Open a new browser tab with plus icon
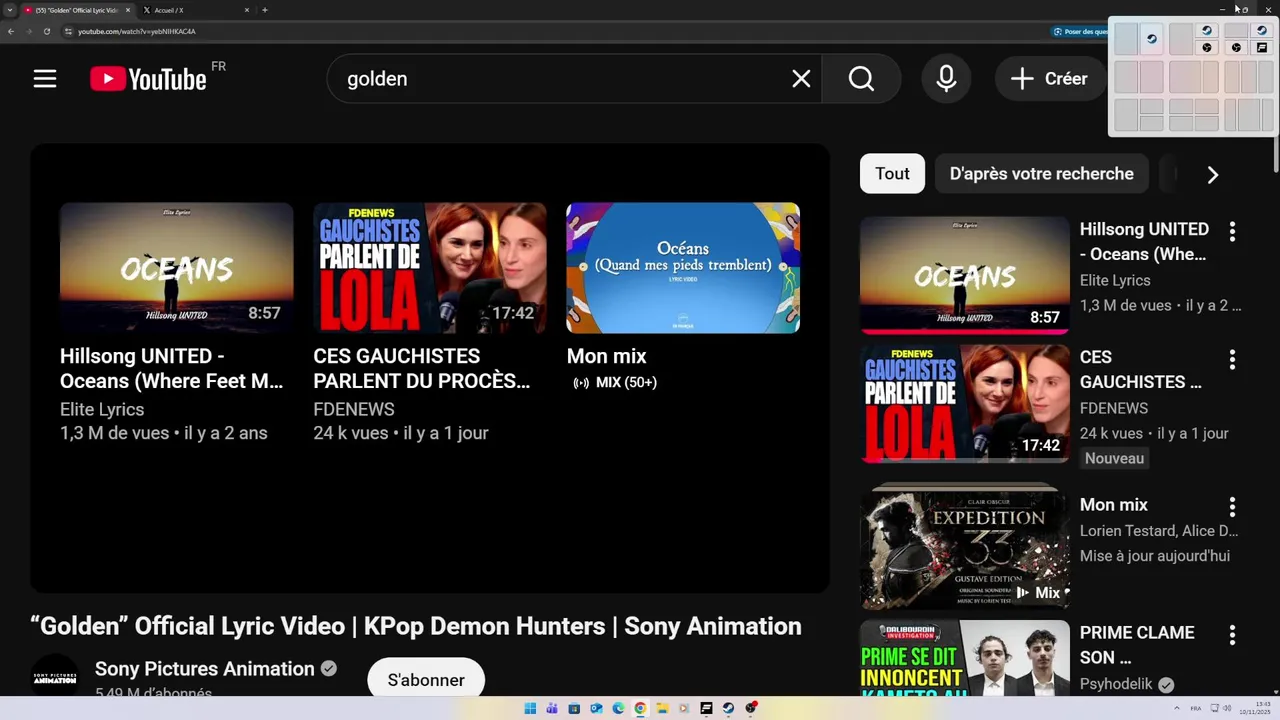The width and height of the screenshot is (1280, 720). (x=264, y=10)
